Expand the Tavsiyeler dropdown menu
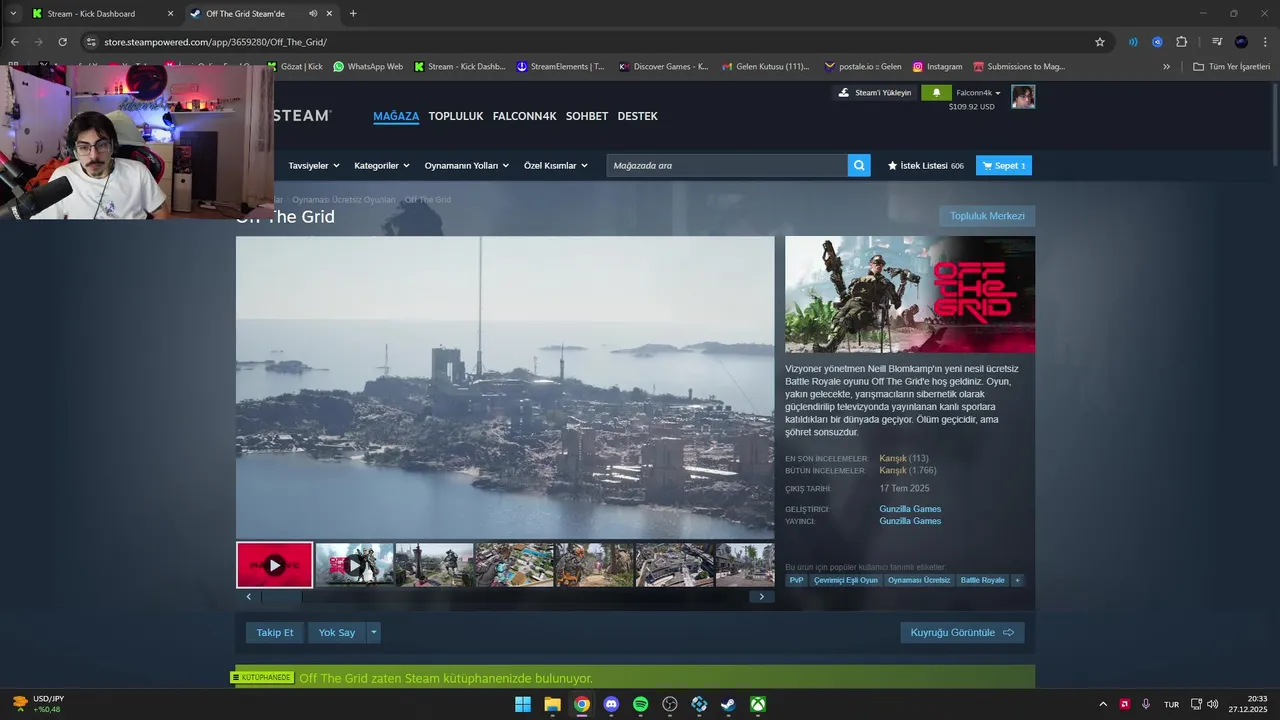The width and height of the screenshot is (1280, 720). point(314,165)
